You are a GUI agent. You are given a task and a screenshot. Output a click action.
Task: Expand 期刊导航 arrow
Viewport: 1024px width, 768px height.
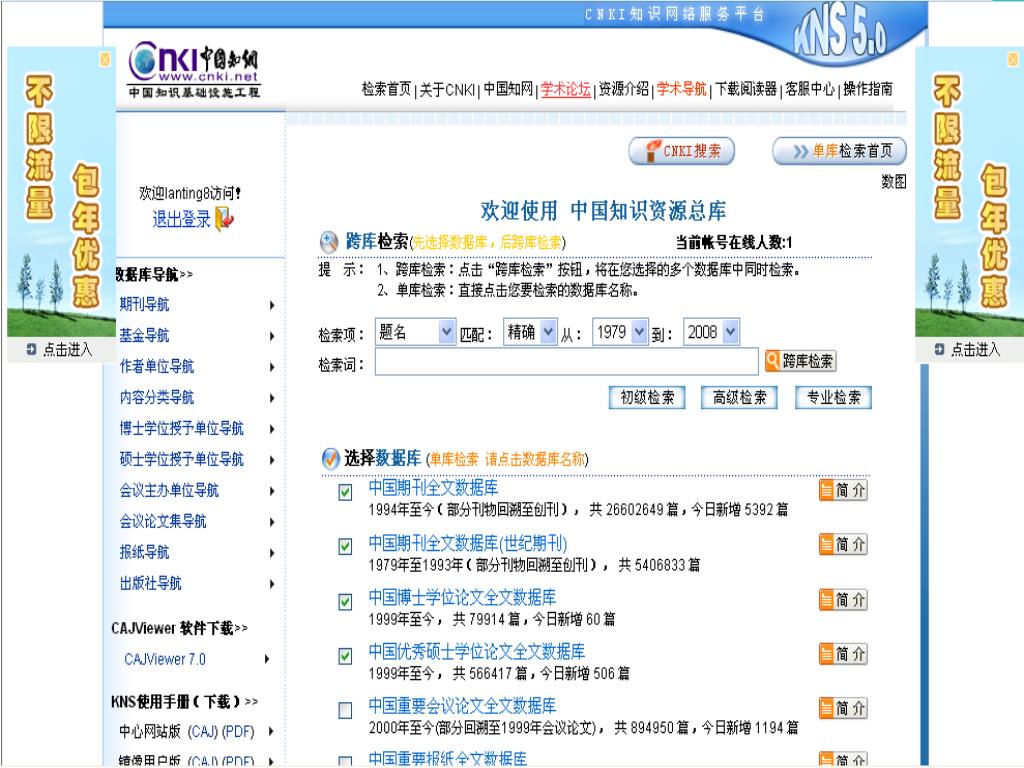272,305
